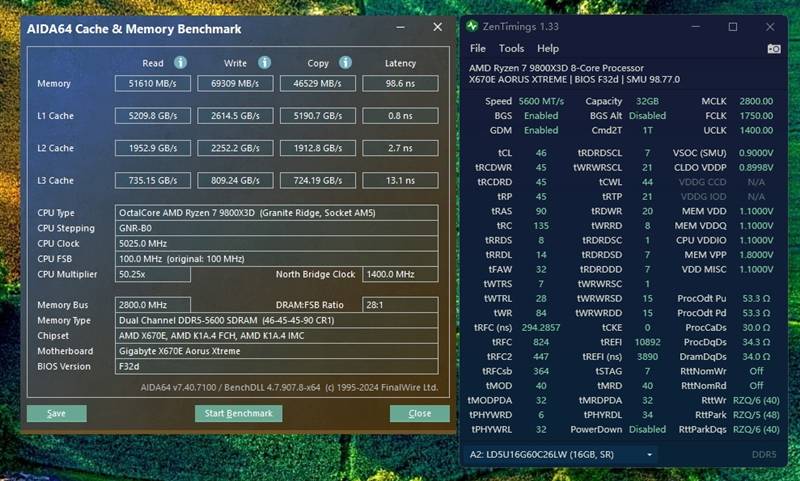Click the Read info icon in AIDA64
Image resolution: width=800 pixels, height=481 pixels.
coord(180,63)
